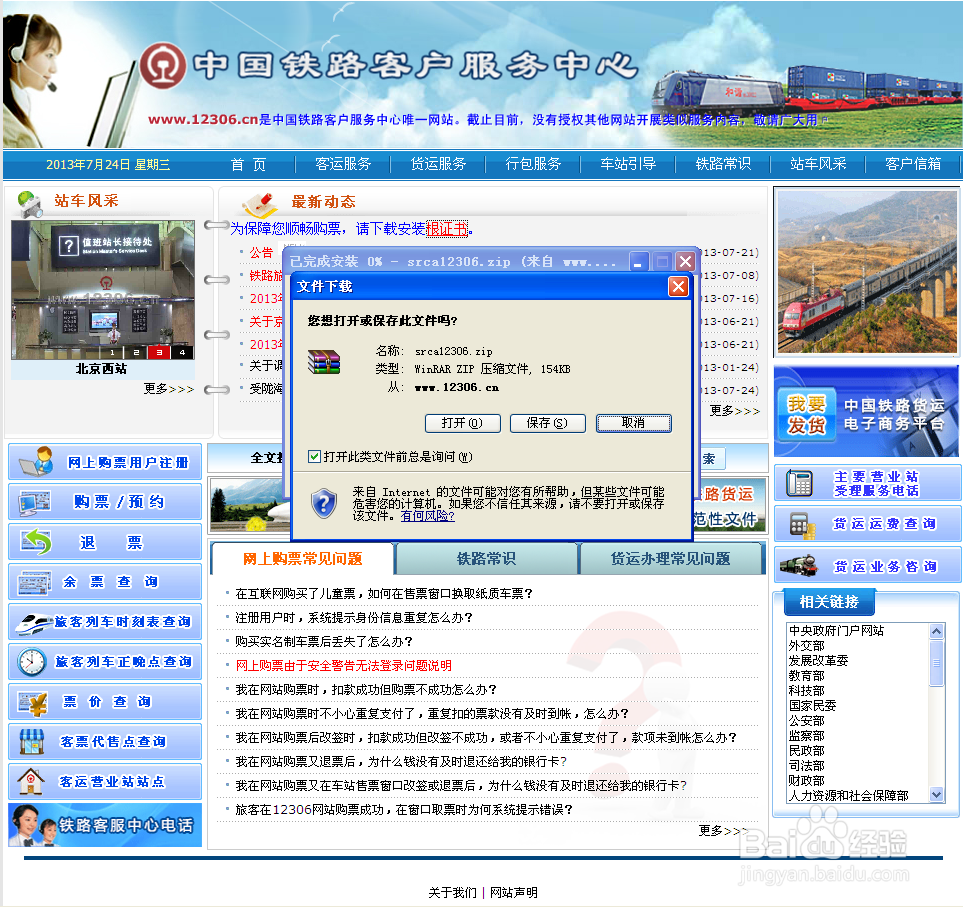Click the calculator icon for freight fee query
Viewport: 963px width, 908px height.
click(x=801, y=525)
